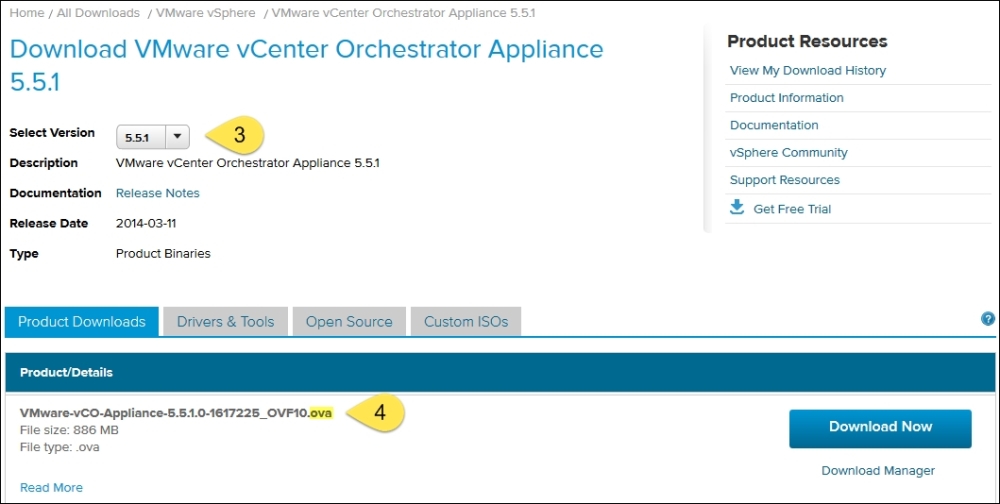
Task: Switch to the Product Downloads tab
Action: coord(82,322)
